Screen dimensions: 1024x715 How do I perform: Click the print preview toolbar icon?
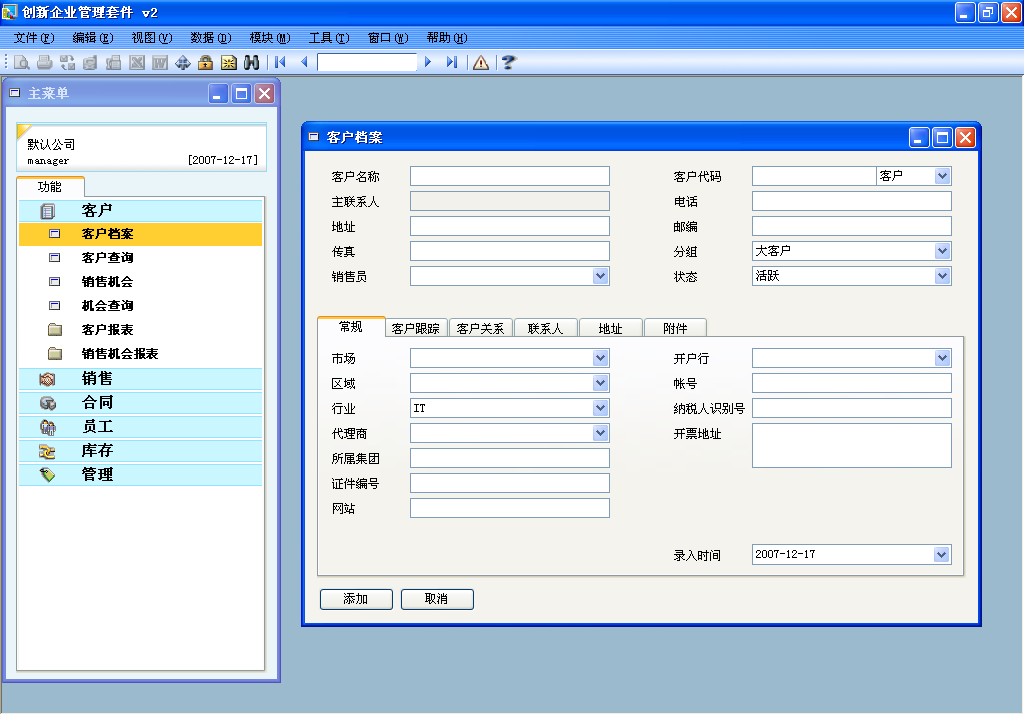(x=21, y=62)
